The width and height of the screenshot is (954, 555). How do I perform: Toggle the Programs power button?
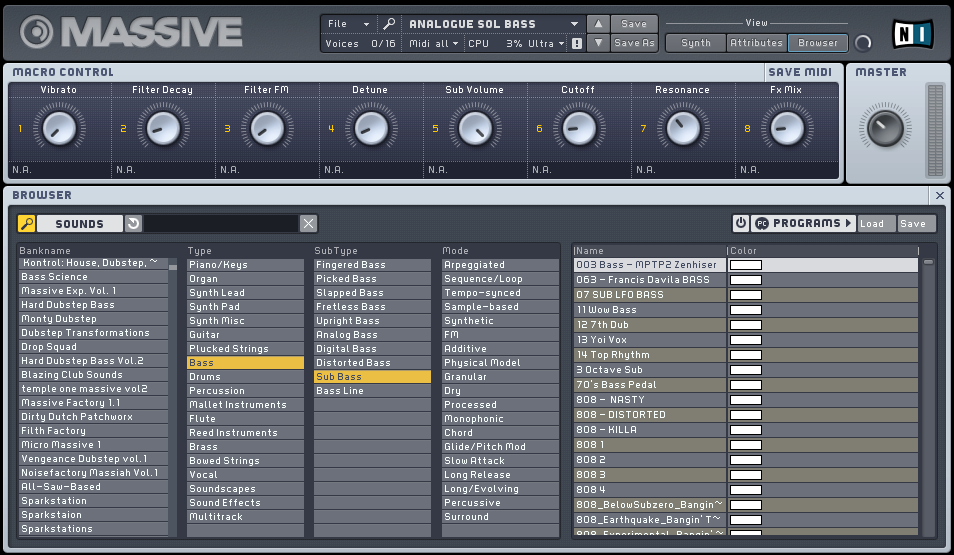point(740,223)
